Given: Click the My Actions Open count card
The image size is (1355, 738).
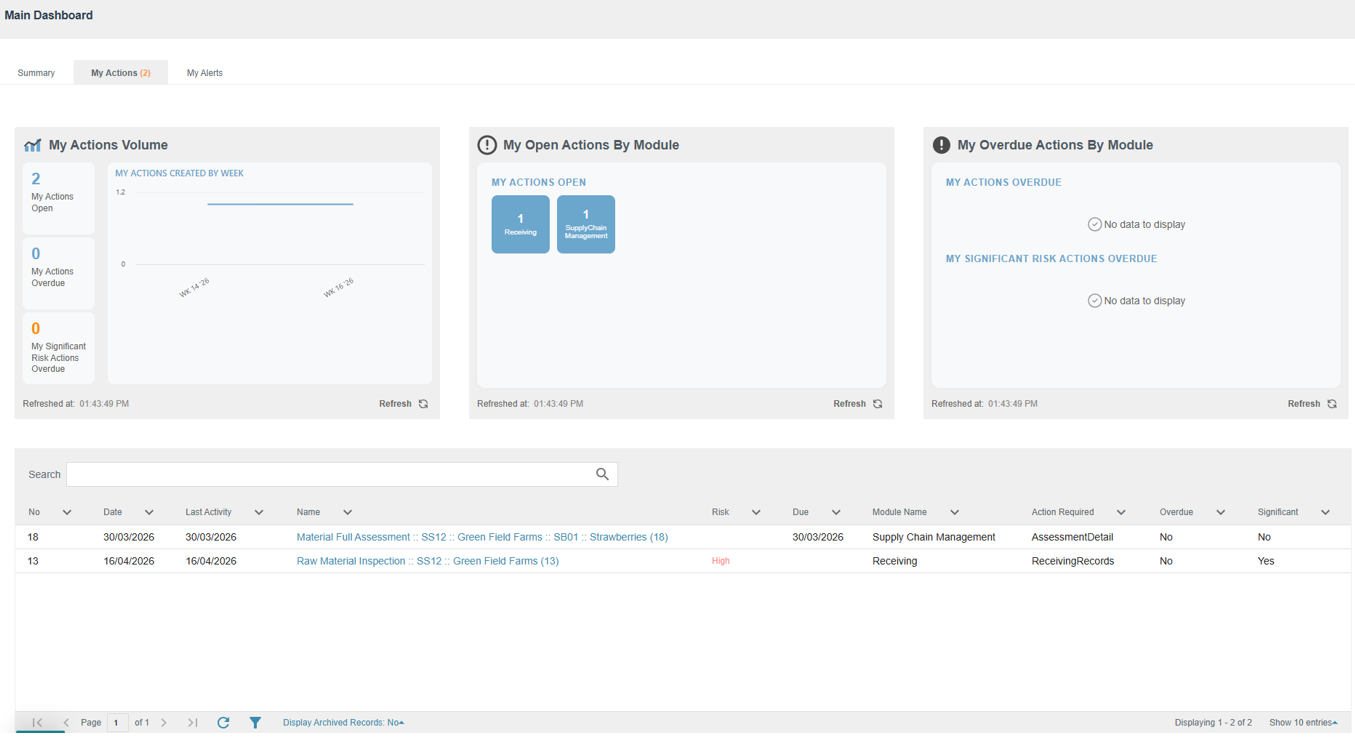Looking at the screenshot, I should [59, 198].
